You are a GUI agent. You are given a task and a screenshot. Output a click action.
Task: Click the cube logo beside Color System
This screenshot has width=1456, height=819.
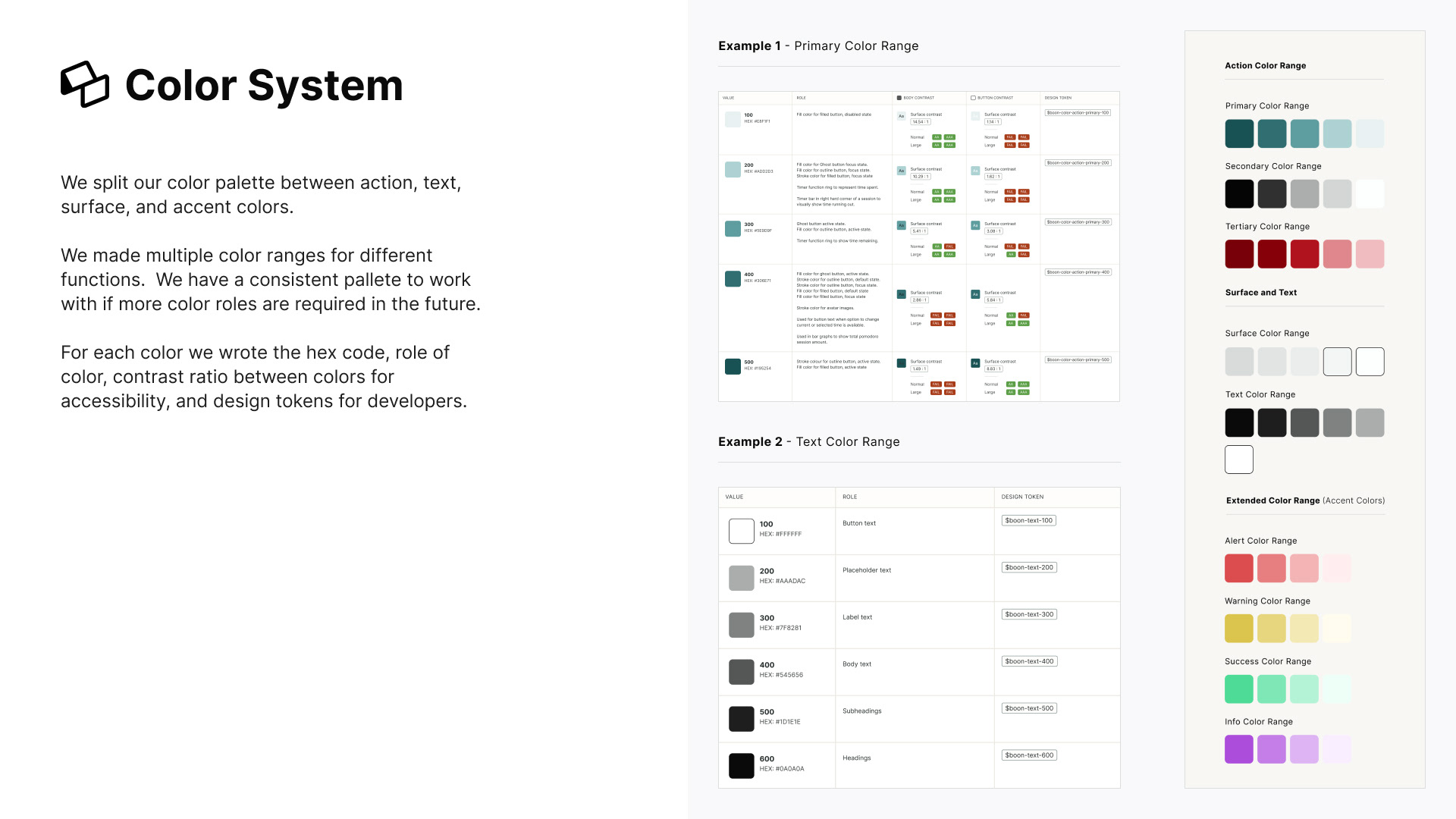click(84, 84)
